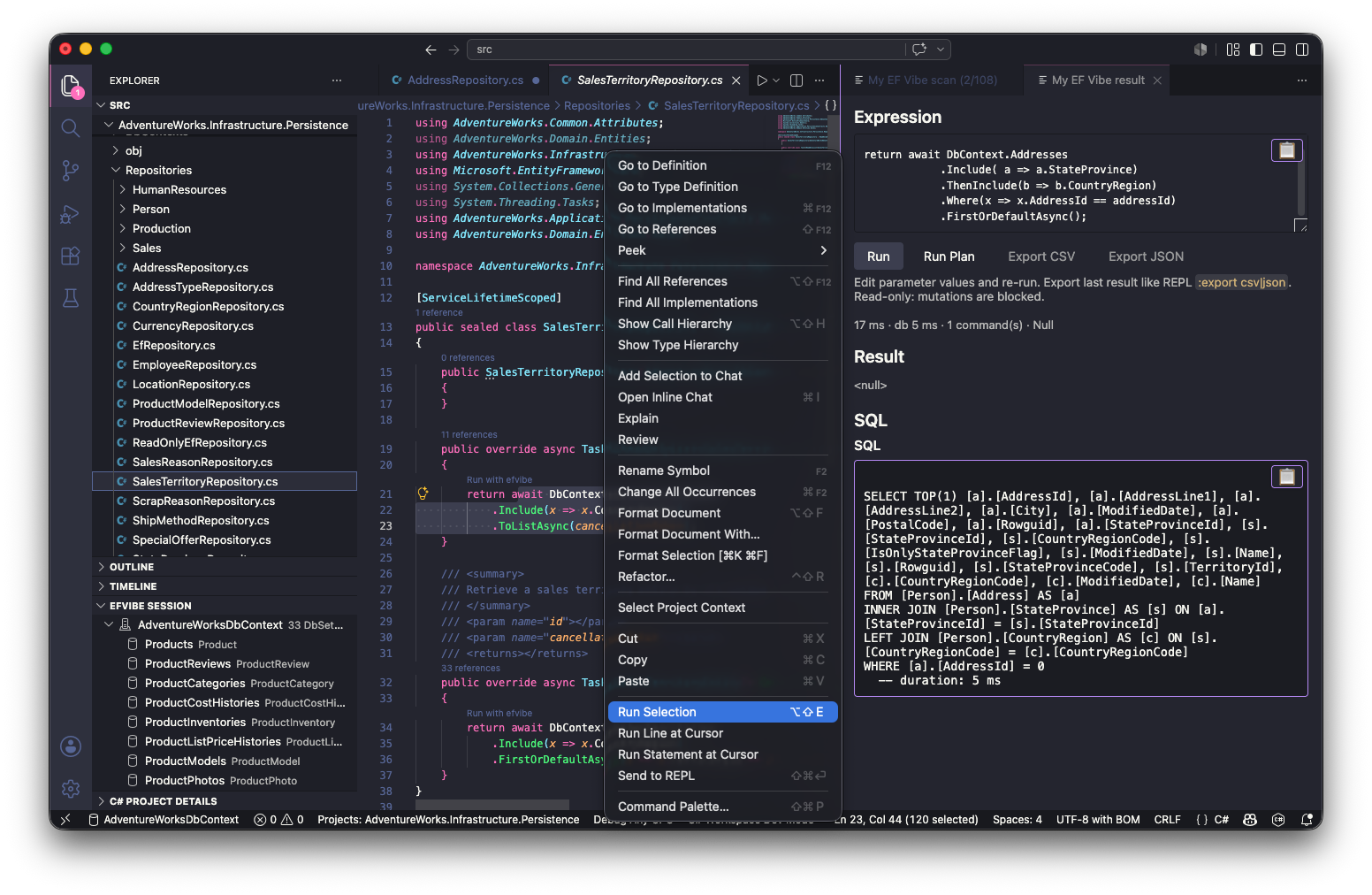
Task: Click the Copilot status icon in status bar
Action: 1250,820
